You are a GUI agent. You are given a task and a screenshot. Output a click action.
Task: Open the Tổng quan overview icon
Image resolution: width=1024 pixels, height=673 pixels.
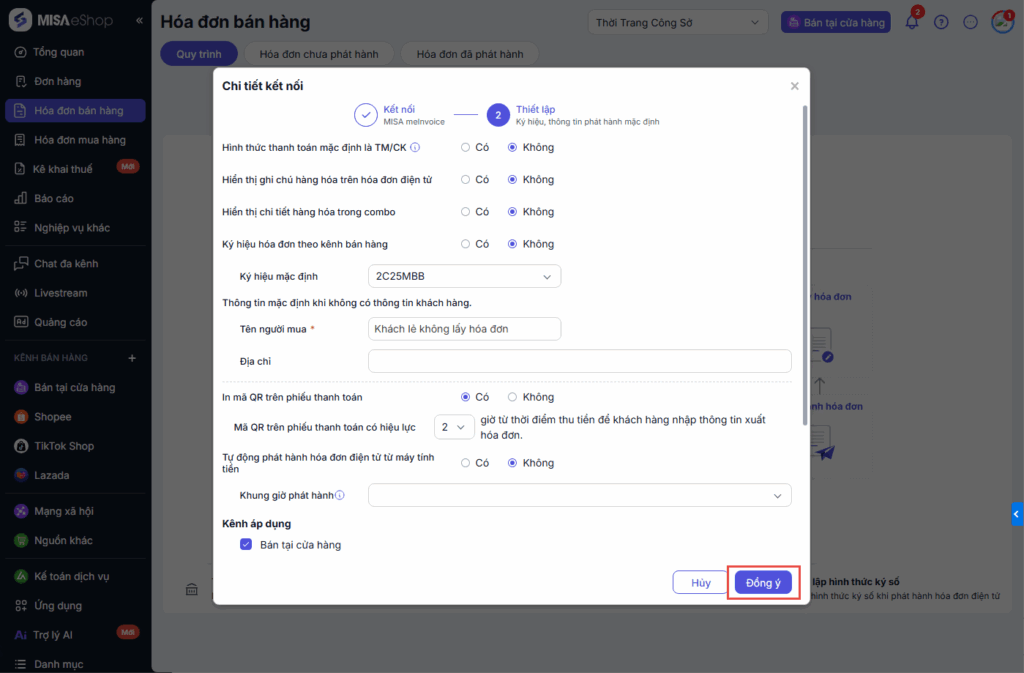pos(20,52)
